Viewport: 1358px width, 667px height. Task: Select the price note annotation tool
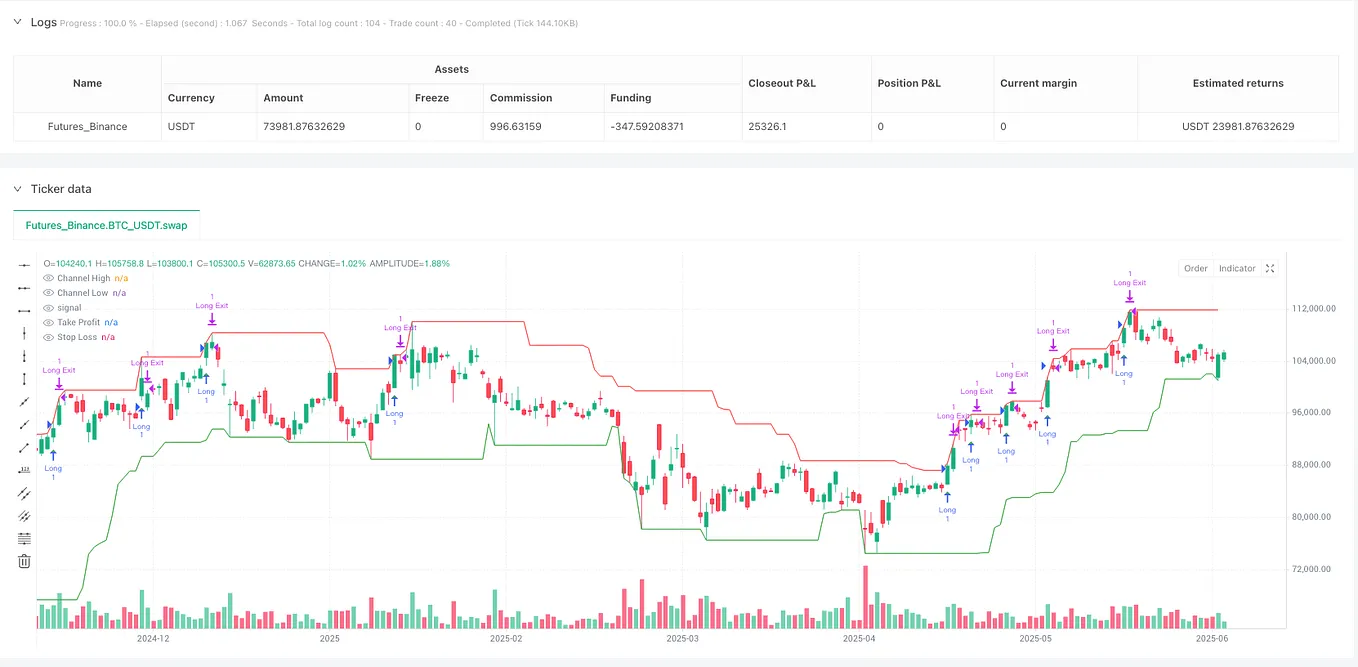[24, 470]
